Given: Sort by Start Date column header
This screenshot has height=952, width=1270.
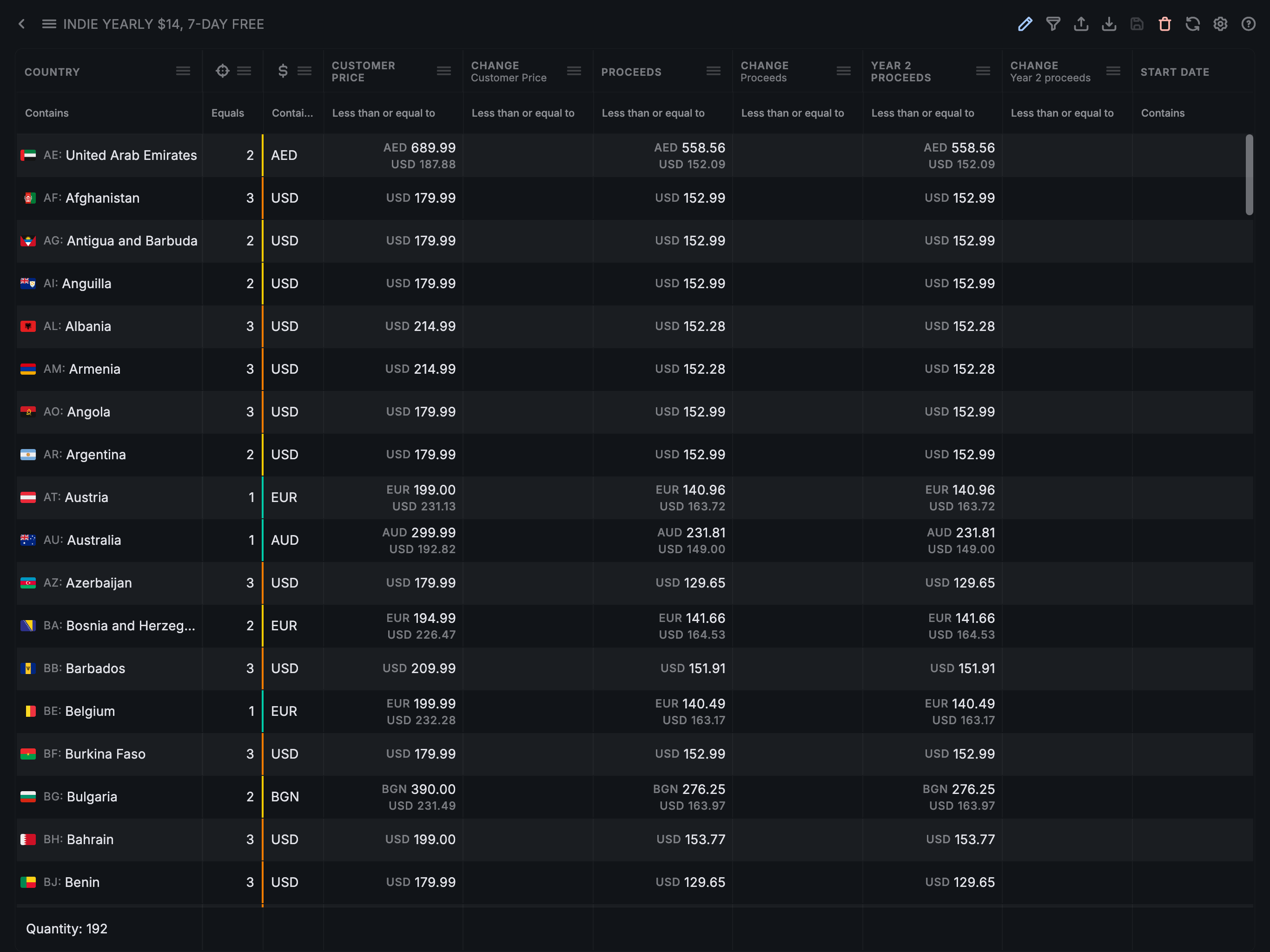Looking at the screenshot, I should coord(1175,72).
